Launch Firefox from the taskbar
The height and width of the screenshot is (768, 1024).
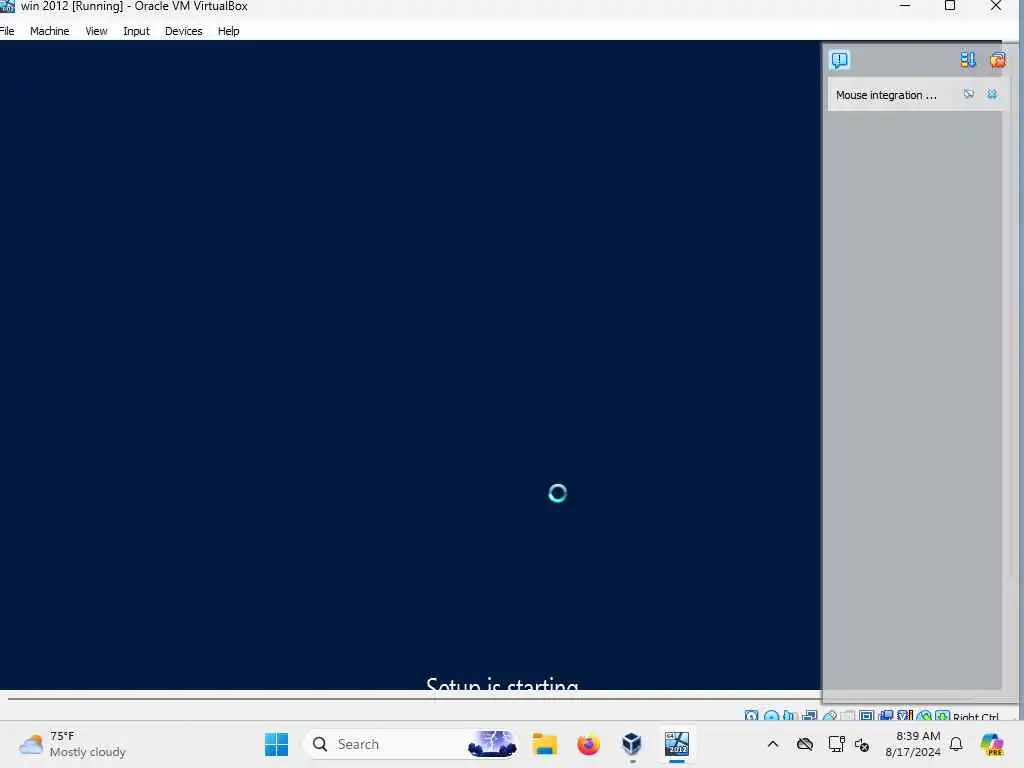(588, 744)
